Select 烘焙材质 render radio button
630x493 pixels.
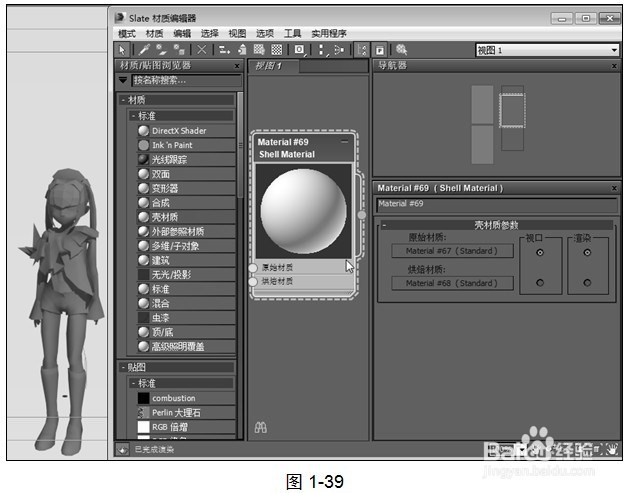tap(587, 283)
